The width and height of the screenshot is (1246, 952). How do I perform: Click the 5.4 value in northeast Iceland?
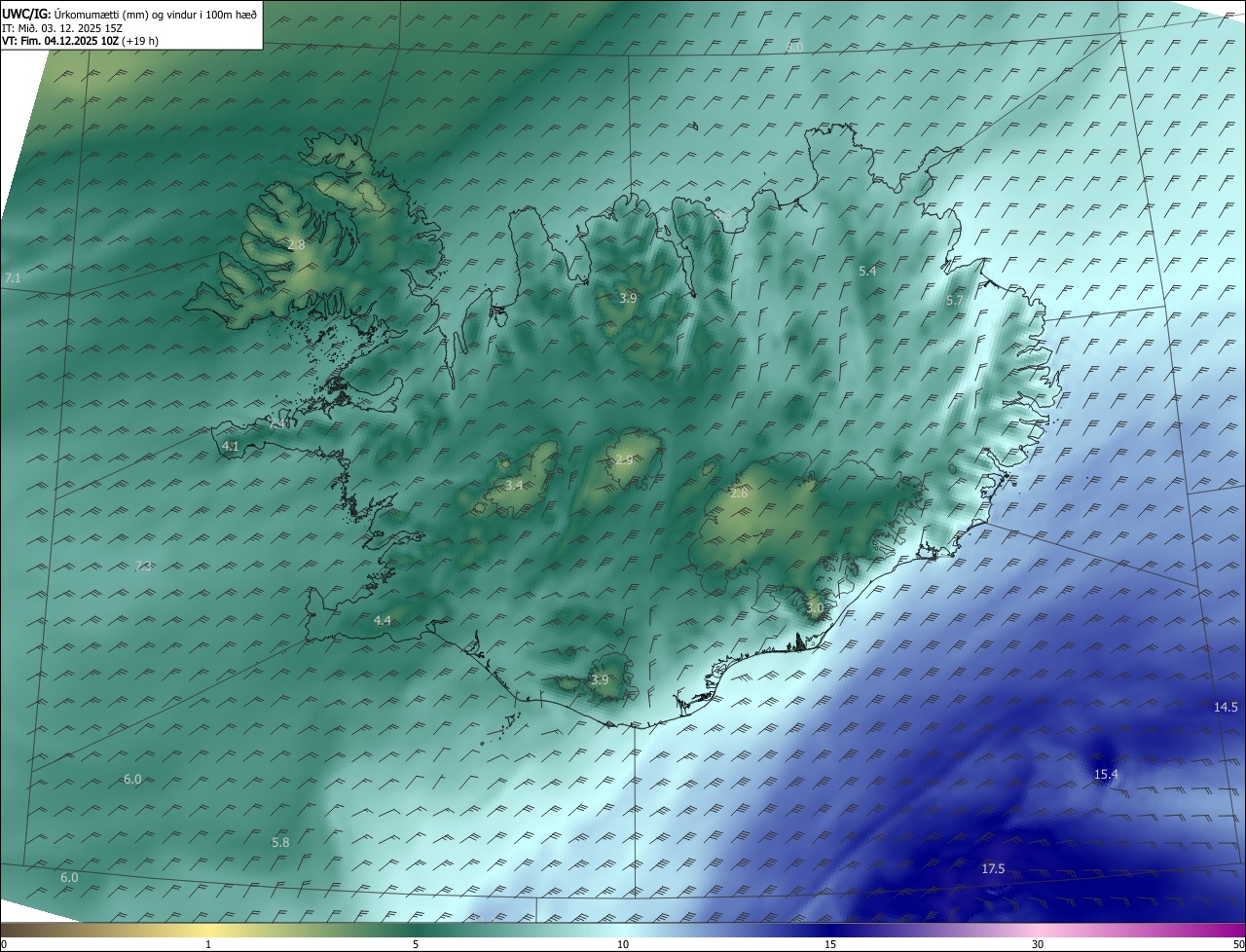(x=867, y=272)
